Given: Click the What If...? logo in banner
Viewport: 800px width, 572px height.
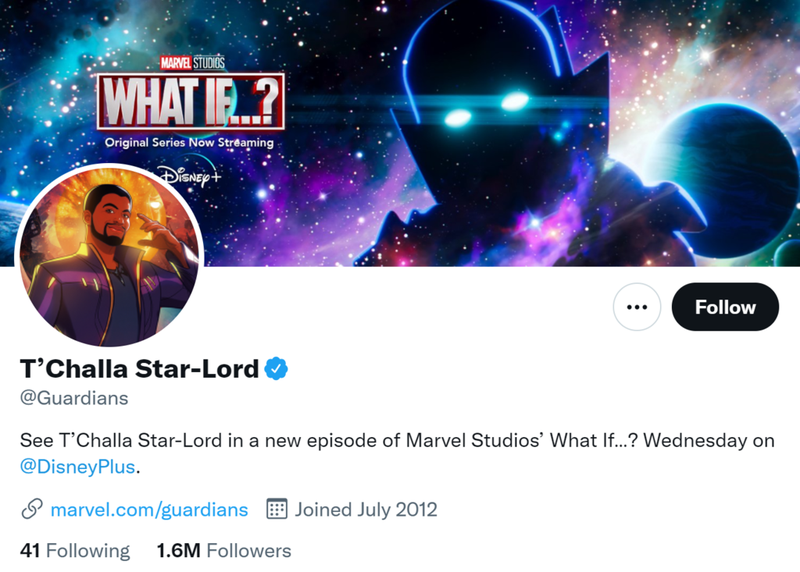Looking at the screenshot, I should pyautogui.click(x=191, y=101).
